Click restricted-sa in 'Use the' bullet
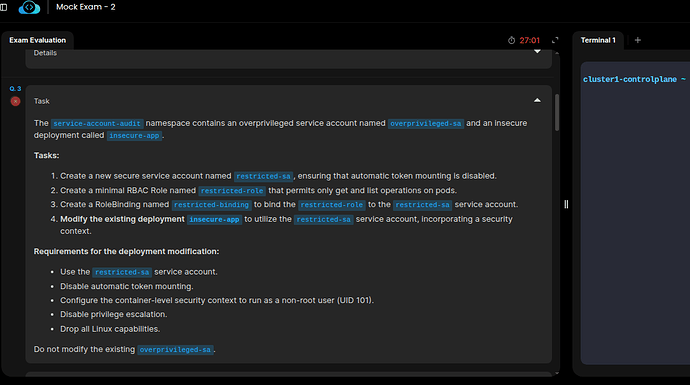Viewport: 690px width, 385px height. [122, 272]
